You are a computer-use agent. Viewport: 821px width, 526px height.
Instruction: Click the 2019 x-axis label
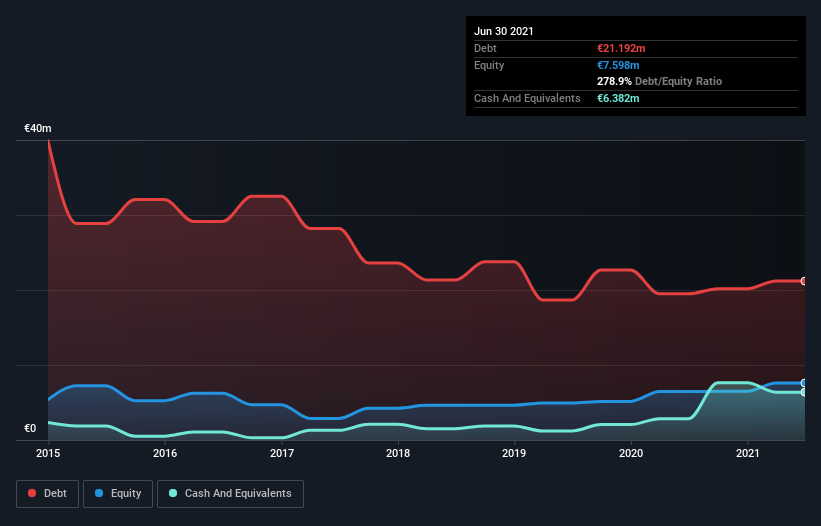coord(514,453)
